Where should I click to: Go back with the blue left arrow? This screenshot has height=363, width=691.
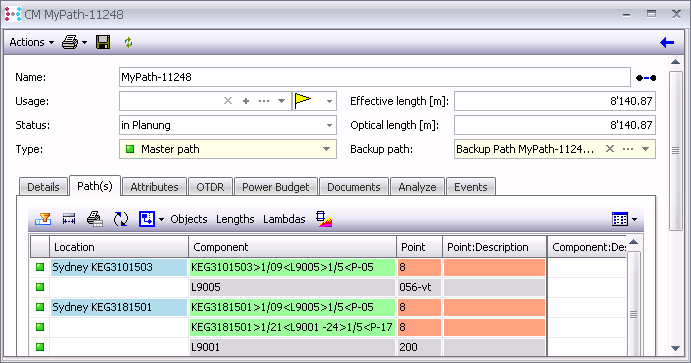(x=667, y=42)
